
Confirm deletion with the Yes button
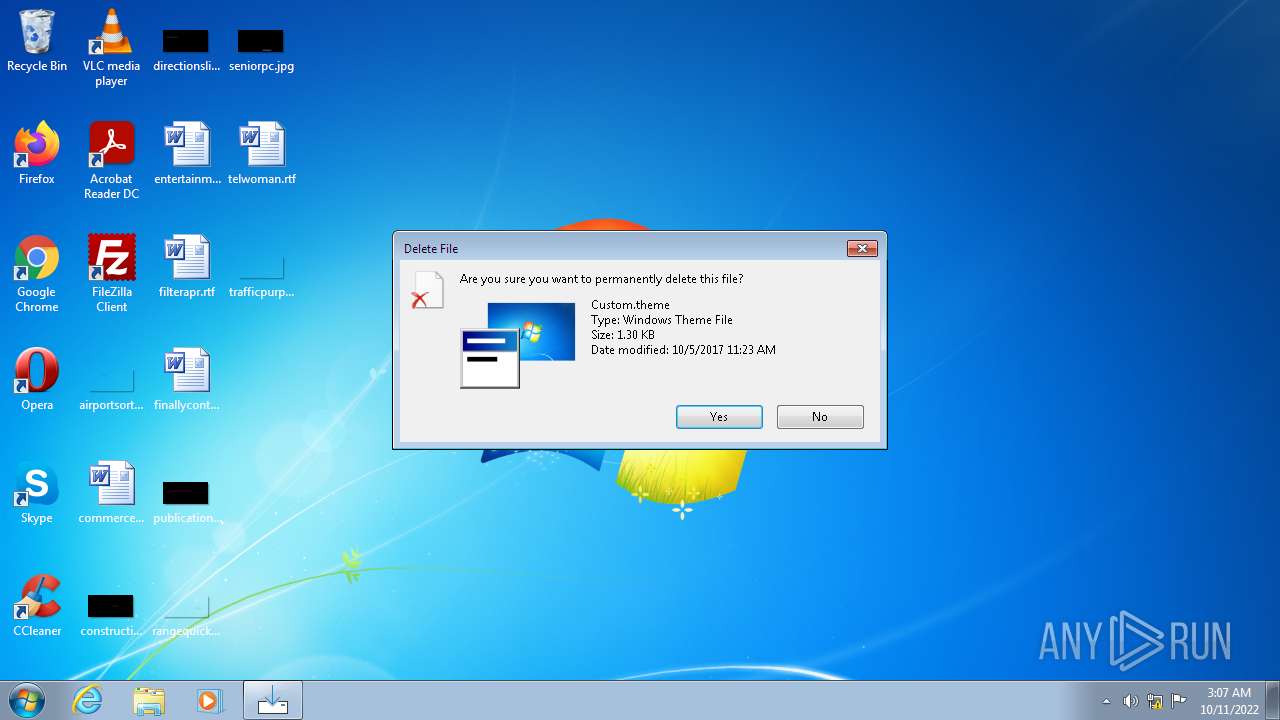(x=719, y=417)
